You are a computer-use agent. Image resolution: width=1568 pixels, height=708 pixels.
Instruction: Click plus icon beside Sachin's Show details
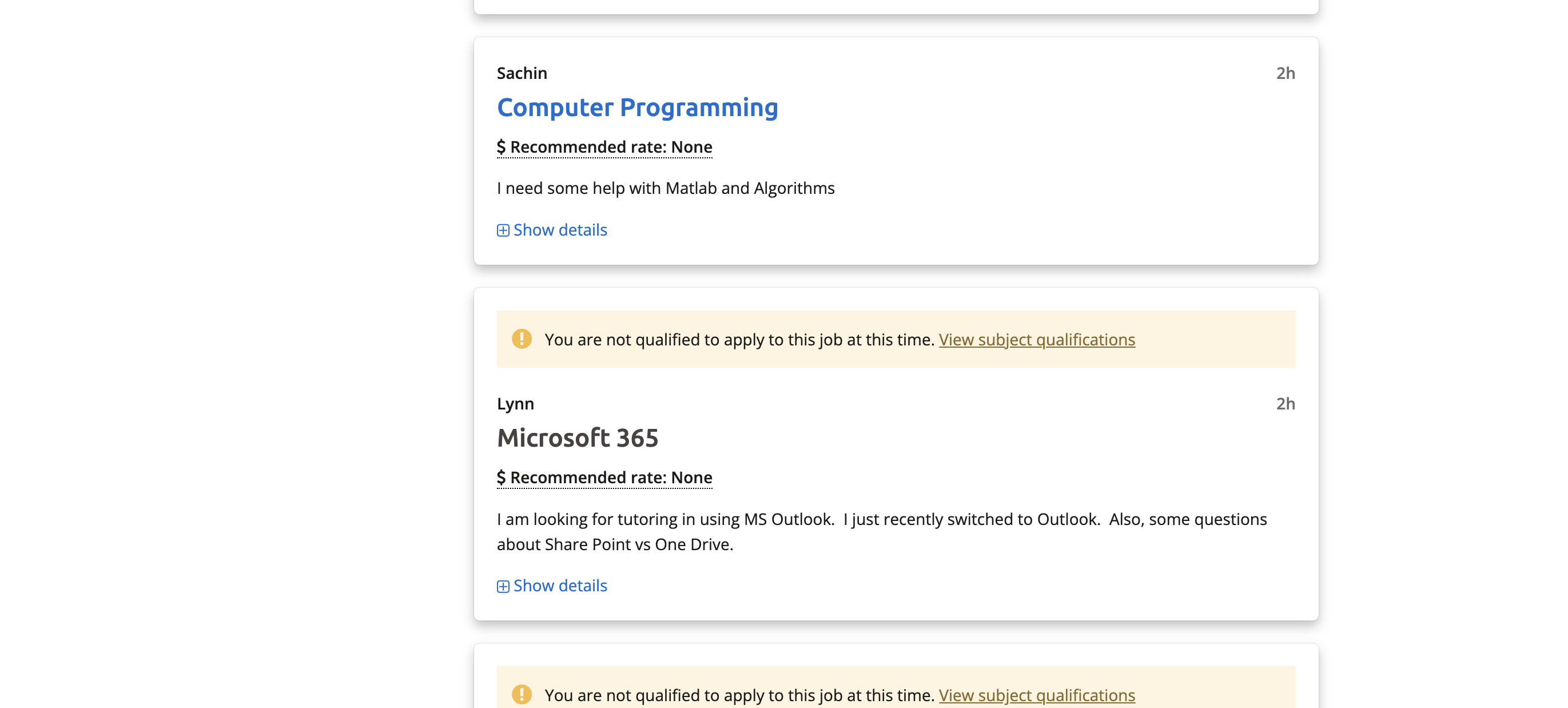click(503, 230)
